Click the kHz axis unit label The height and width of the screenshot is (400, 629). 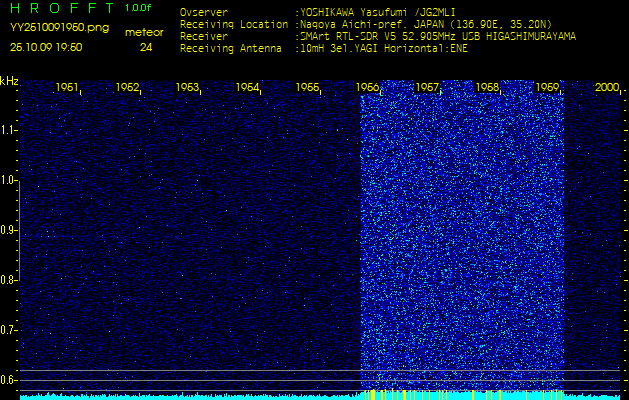click(x=9, y=81)
